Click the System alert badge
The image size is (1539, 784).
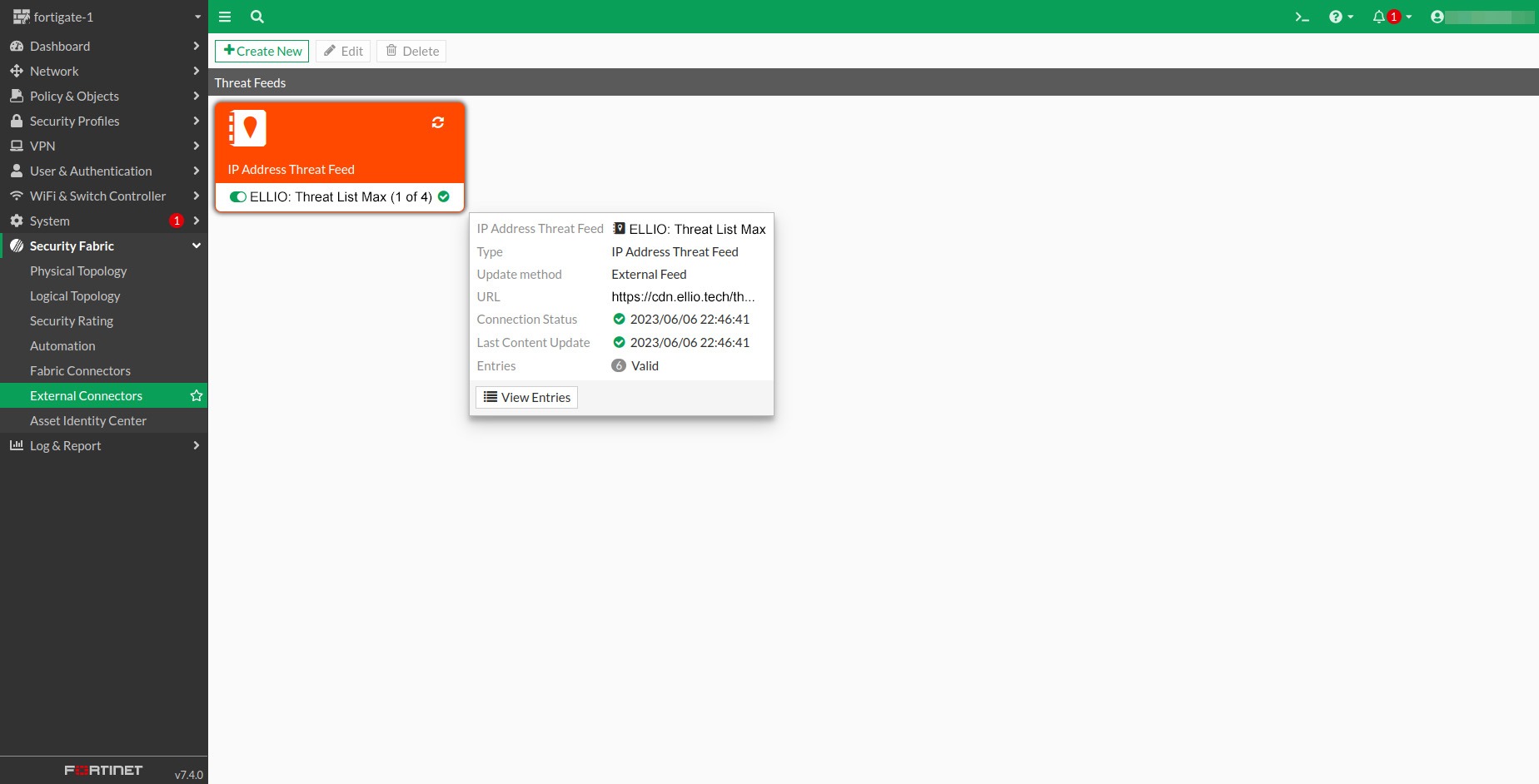point(177,221)
